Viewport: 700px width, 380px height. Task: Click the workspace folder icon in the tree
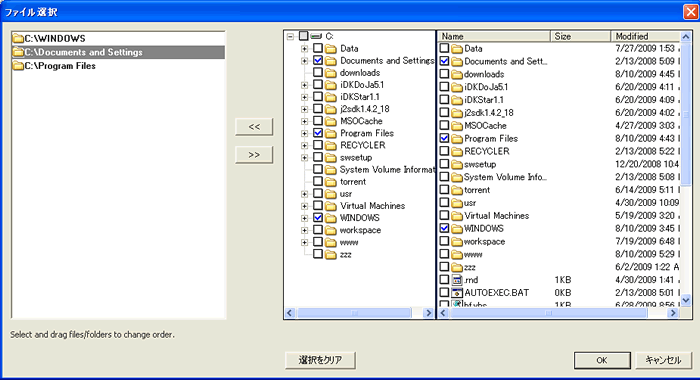tap(331, 230)
